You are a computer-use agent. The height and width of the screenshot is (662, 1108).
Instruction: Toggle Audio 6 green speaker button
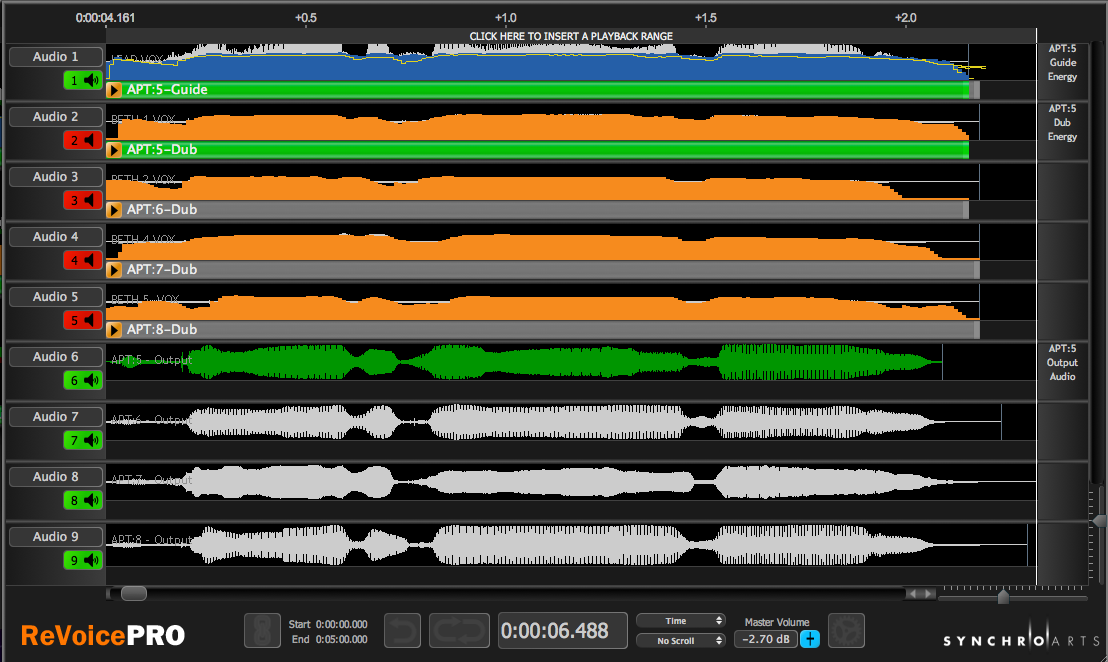point(84,380)
